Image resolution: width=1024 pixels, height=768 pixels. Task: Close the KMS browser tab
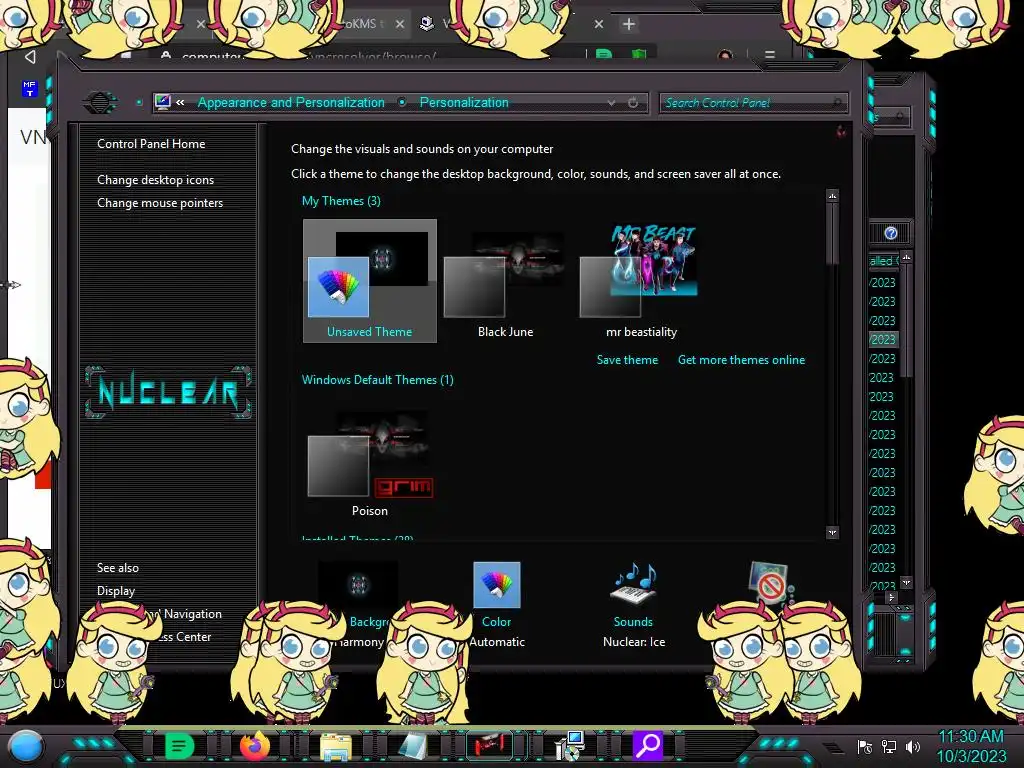(x=400, y=24)
